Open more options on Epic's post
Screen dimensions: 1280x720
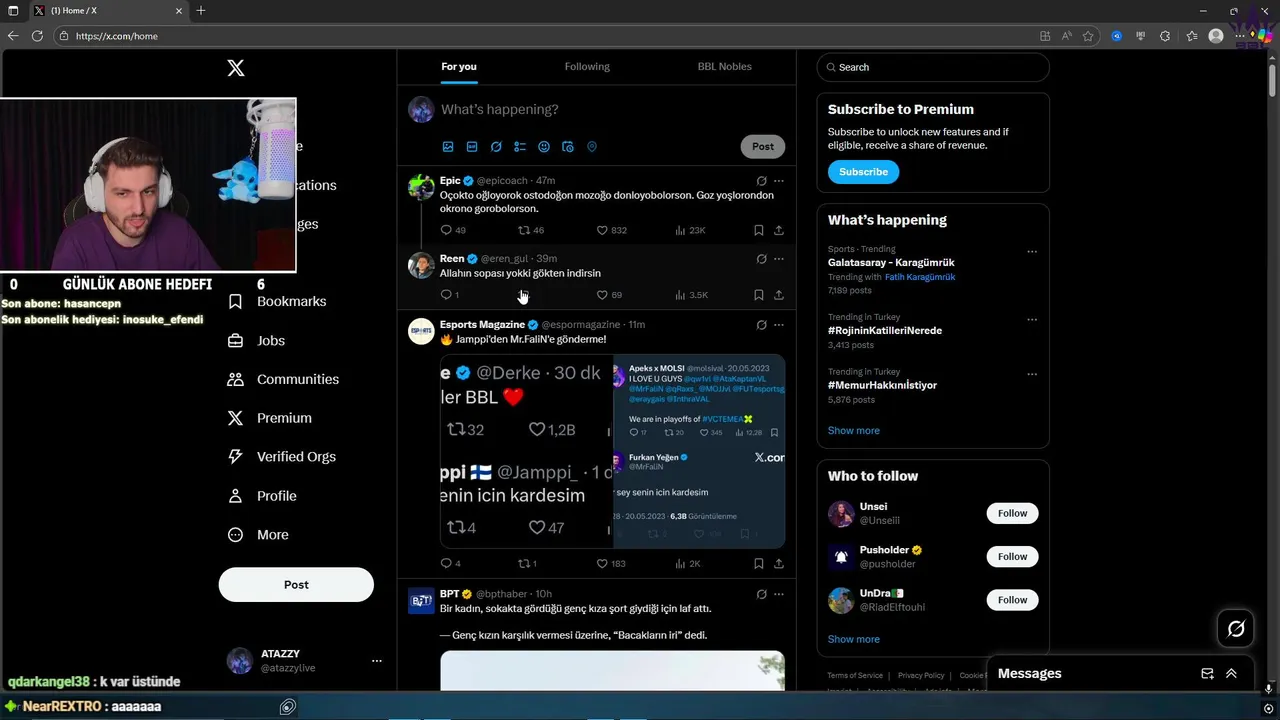pyautogui.click(x=779, y=181)
